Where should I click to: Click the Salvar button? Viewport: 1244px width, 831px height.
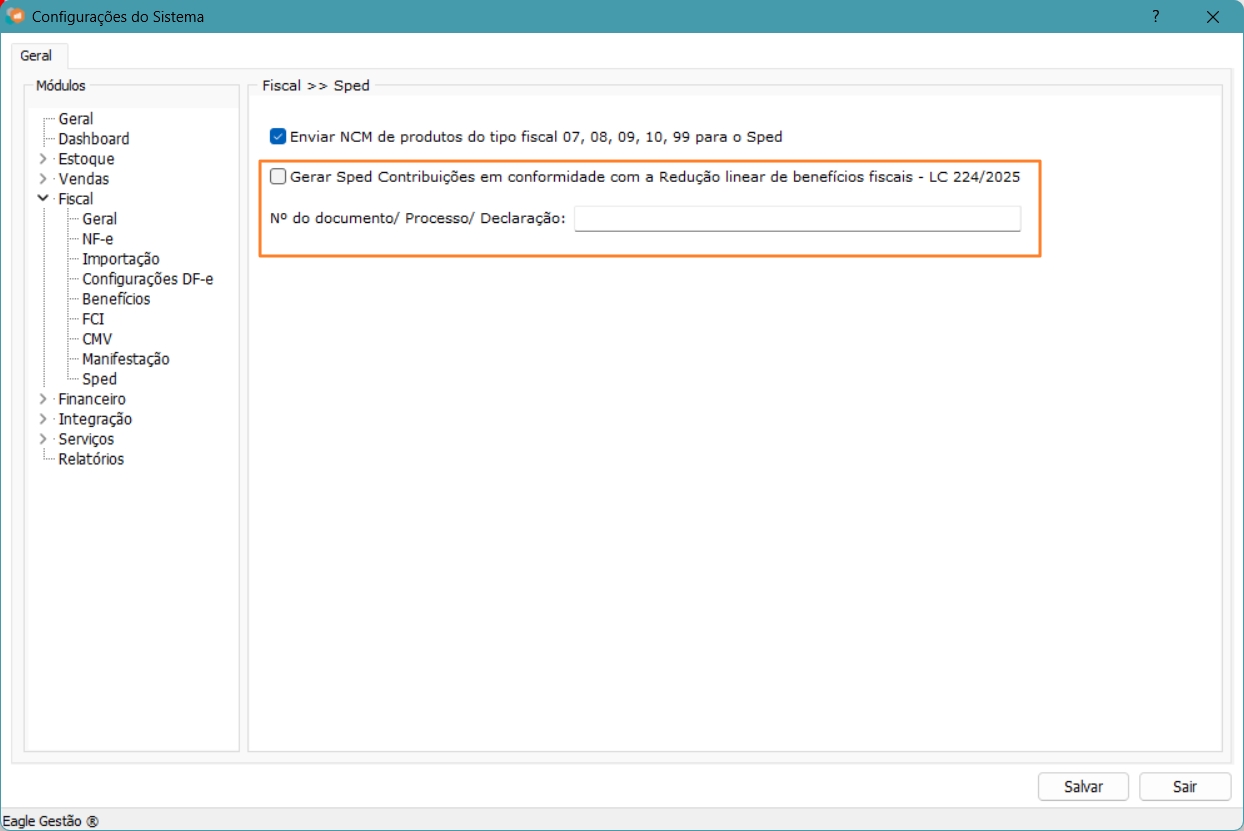coord(1083,787)
